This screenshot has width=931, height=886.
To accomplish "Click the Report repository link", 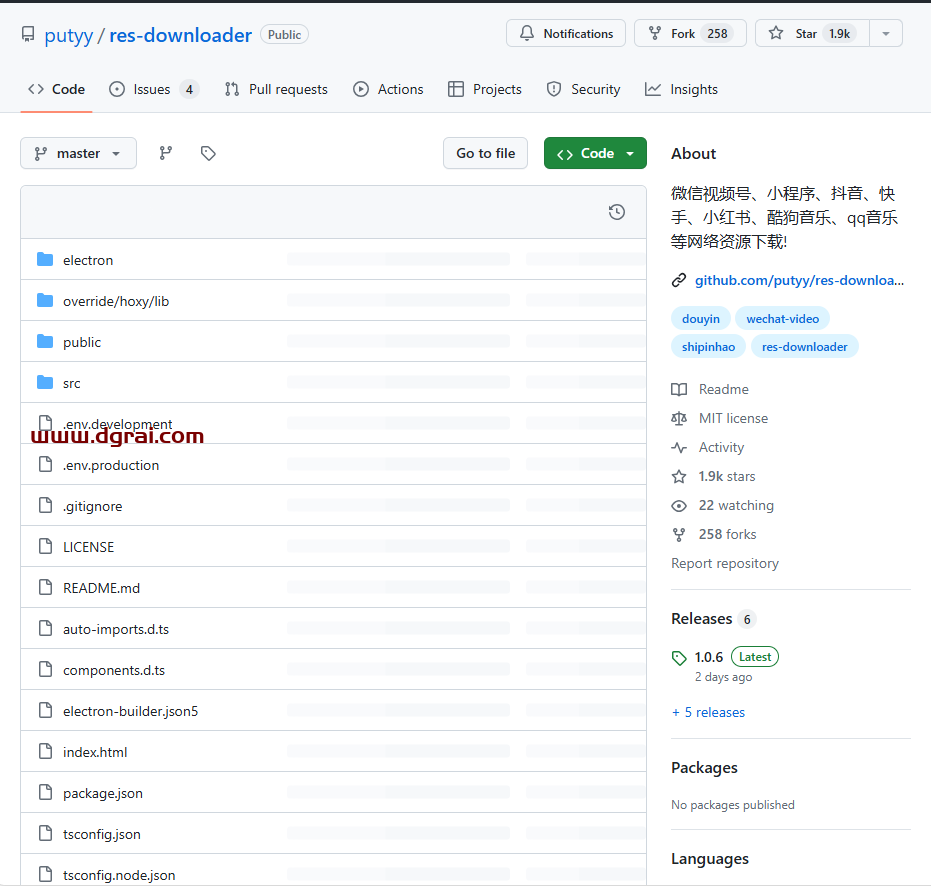I will 724,564.
